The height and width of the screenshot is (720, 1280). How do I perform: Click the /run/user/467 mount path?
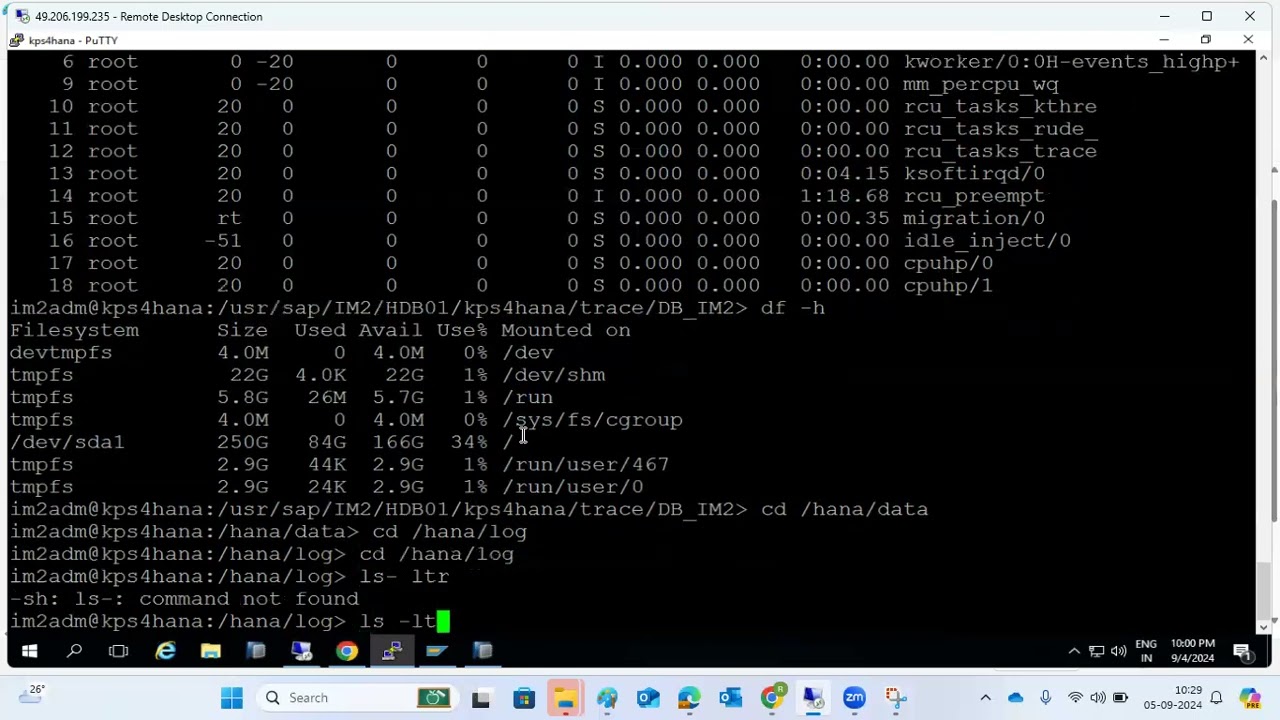pyautogui.click(x=586, y=464)
